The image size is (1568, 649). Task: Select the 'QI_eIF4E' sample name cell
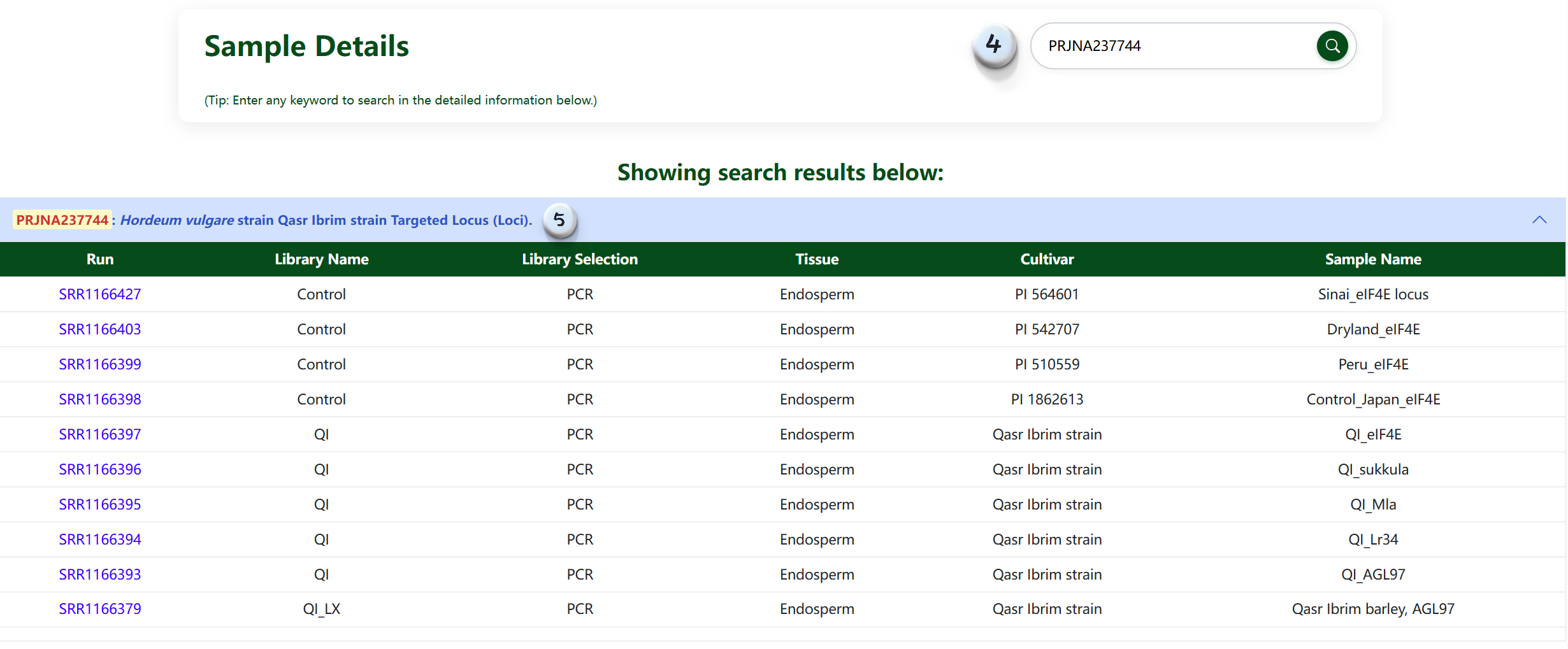coord(1373,434)
